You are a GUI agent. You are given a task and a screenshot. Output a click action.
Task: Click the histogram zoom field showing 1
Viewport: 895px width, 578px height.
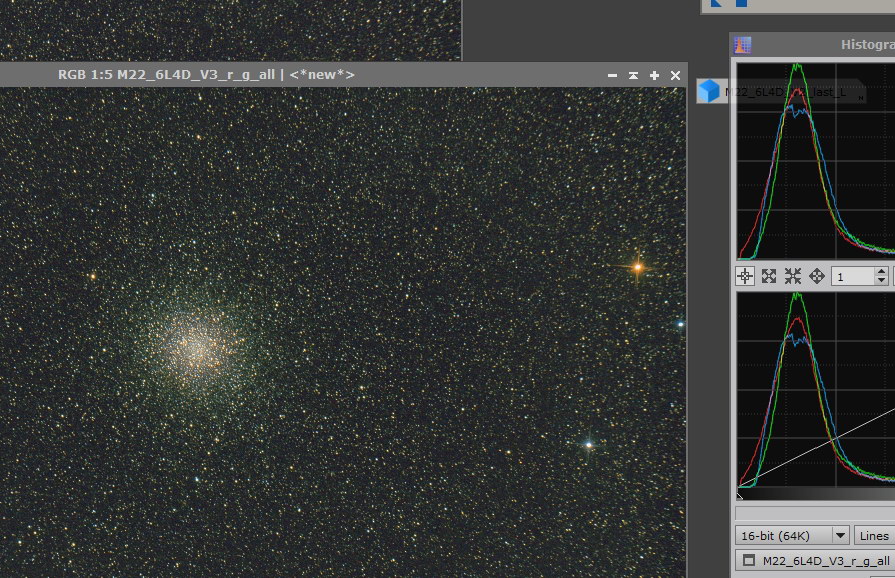point(853,277)
